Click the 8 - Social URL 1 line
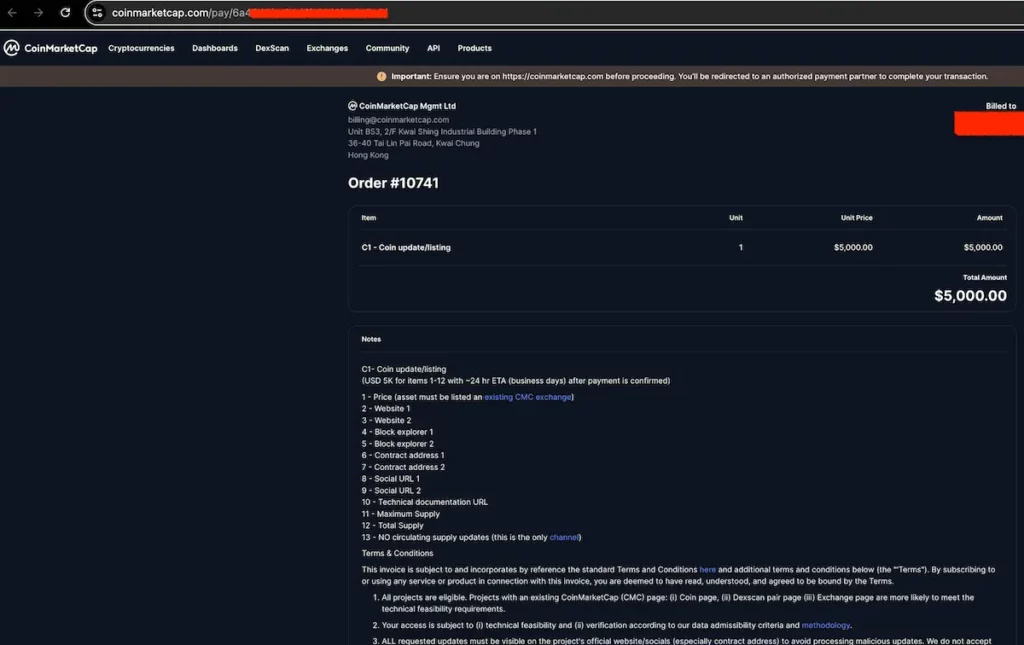This screenshot has width=1024, height=645. [391, 479]
